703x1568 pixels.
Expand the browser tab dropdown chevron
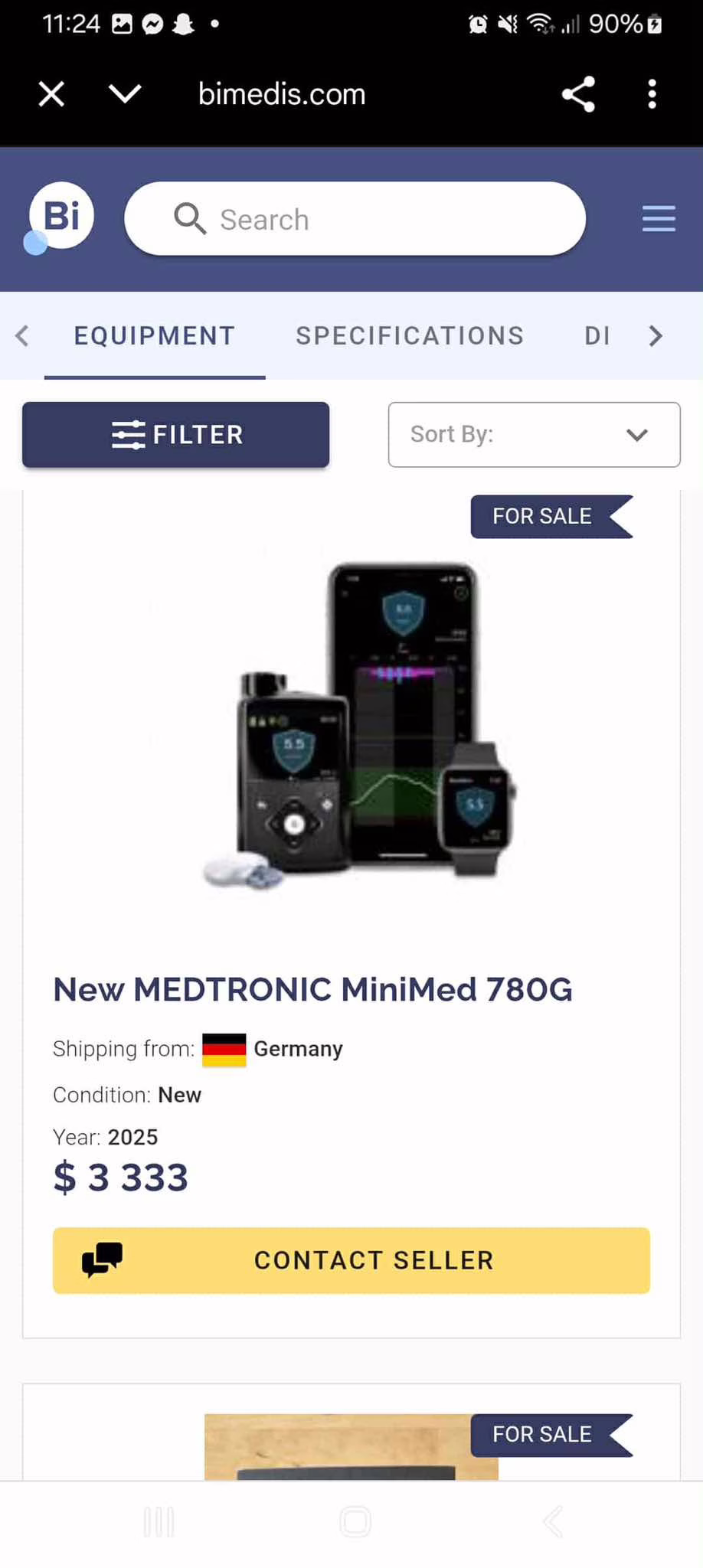click(x=125, y=94)
